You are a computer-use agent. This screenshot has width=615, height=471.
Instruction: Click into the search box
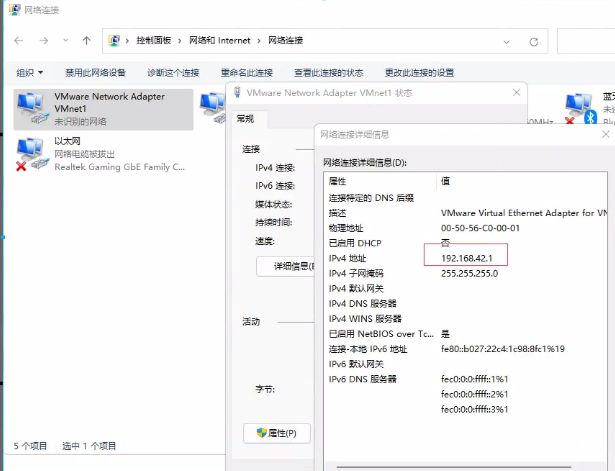[x=586, y=41]
